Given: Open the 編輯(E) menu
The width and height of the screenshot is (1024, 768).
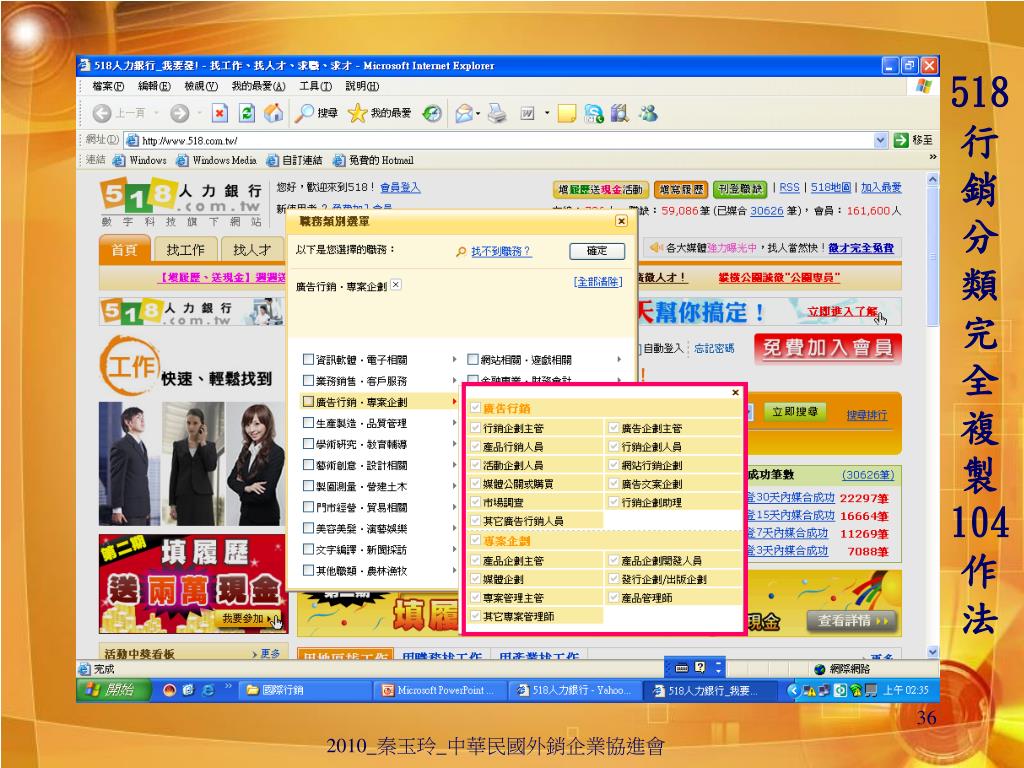Looking at the screenshot, I should coord(154,86).
